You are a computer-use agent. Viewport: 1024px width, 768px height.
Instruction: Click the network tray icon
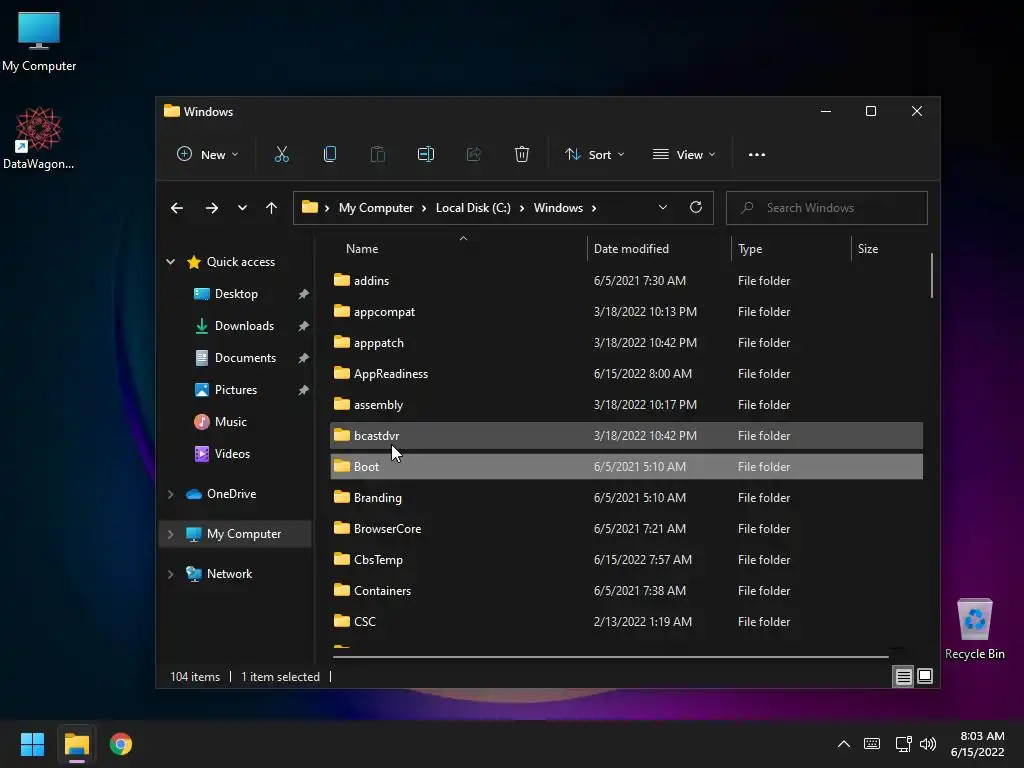(904, 744)
